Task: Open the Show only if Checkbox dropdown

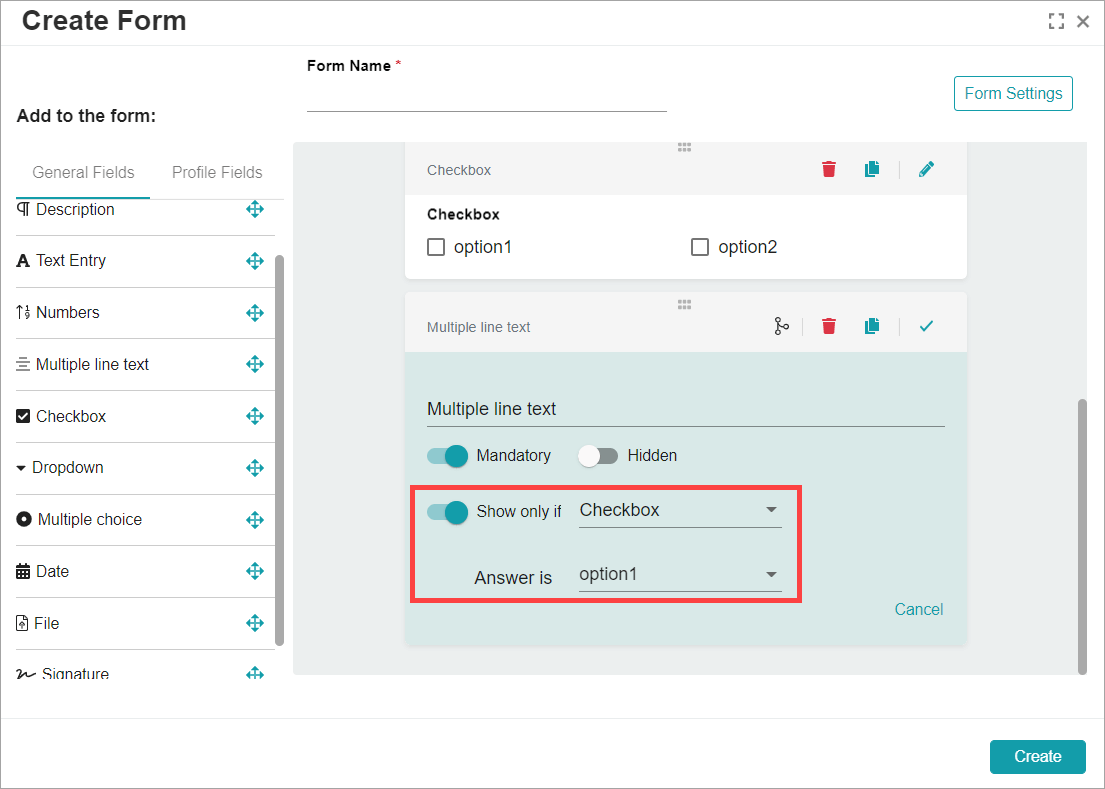Action: (x=680, y=511)
